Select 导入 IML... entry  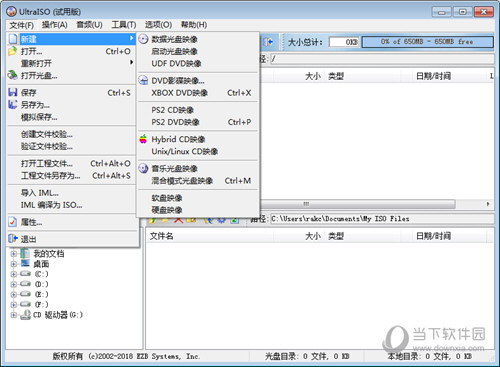coord(71,193)
